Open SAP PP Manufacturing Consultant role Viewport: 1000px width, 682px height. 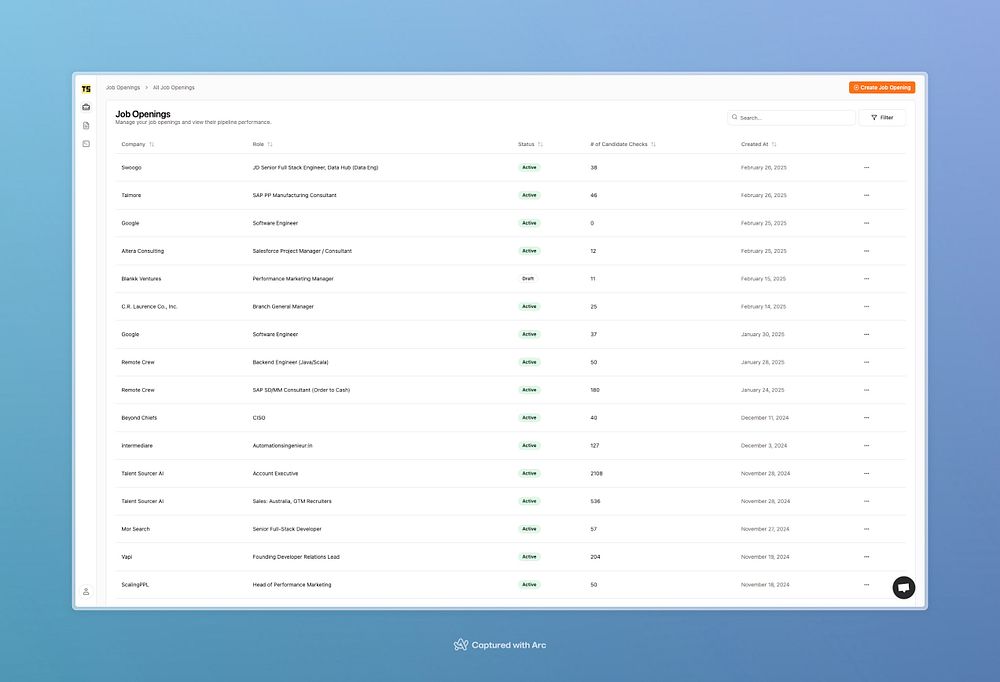tap(294, 195)
